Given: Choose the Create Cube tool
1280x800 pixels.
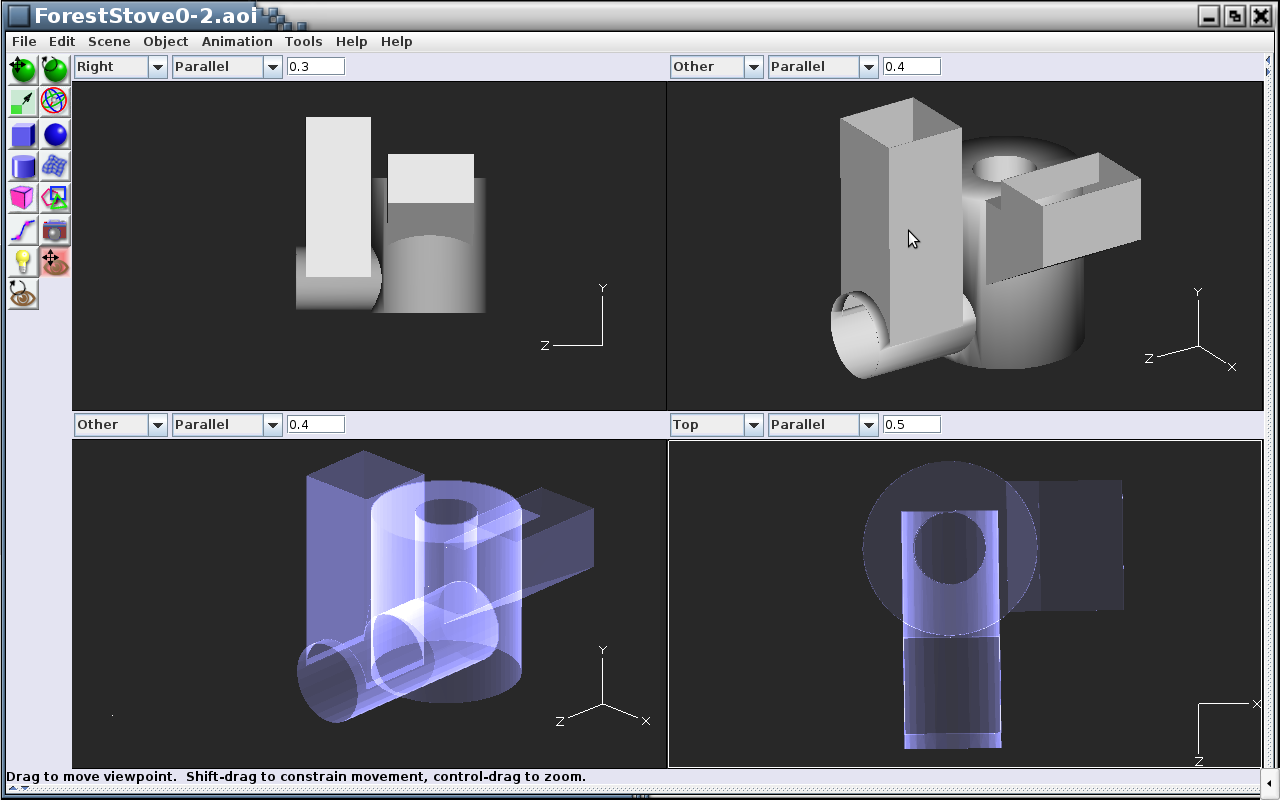Looking at the screenshot, I should pyautogui.click(x=23, y=134).
